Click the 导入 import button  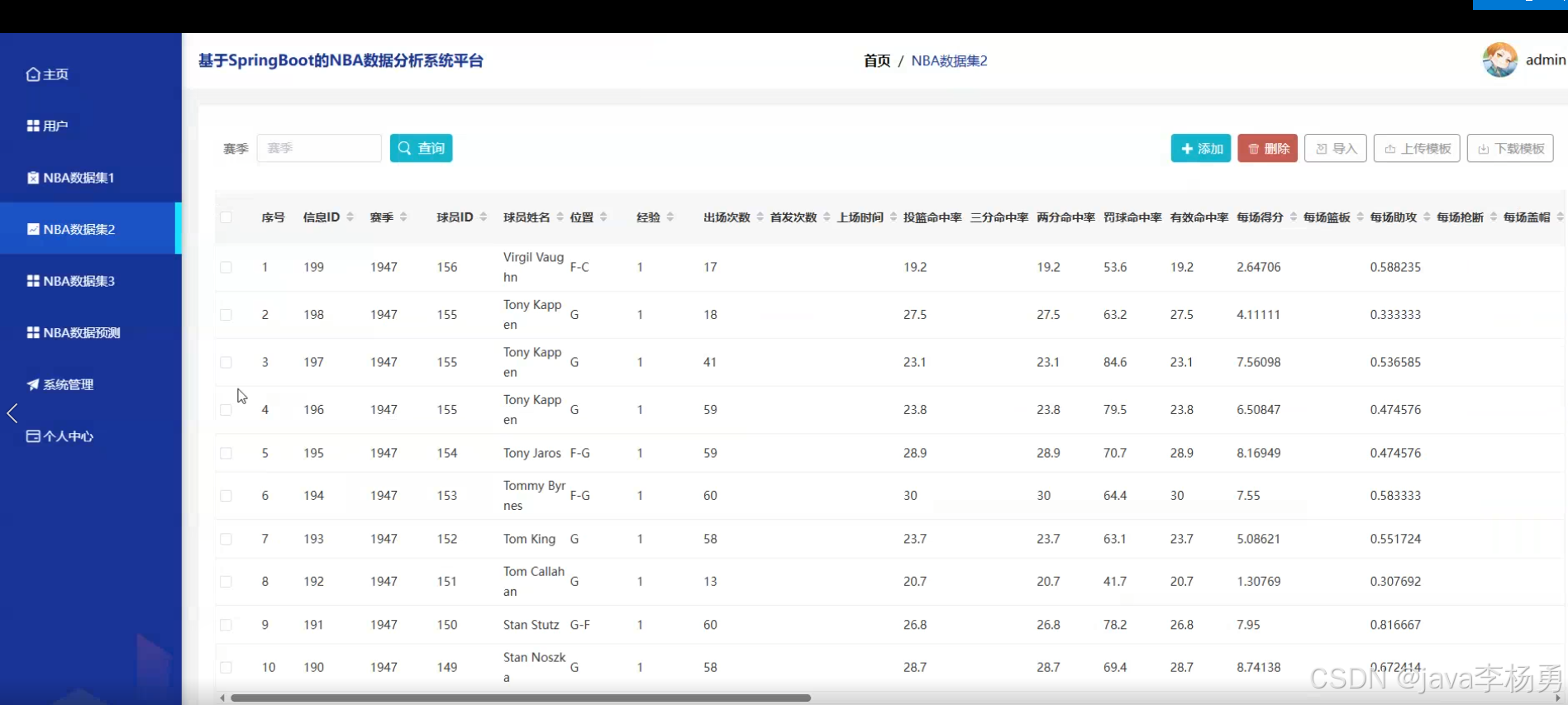(1336, 148)
